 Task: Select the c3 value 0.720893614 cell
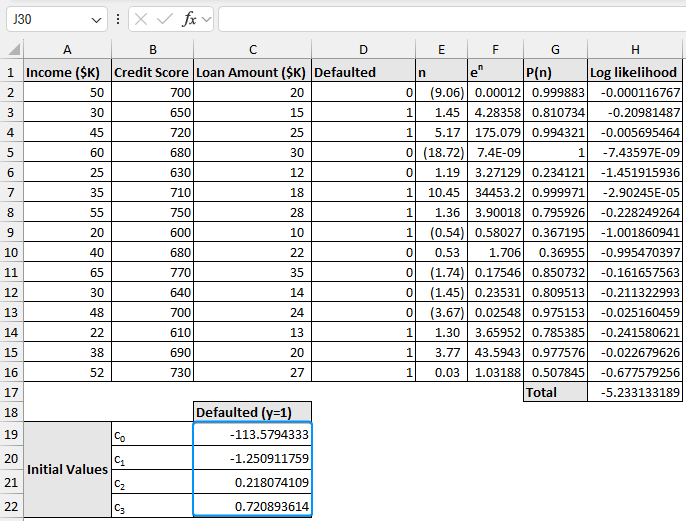(x=252, y=506)
